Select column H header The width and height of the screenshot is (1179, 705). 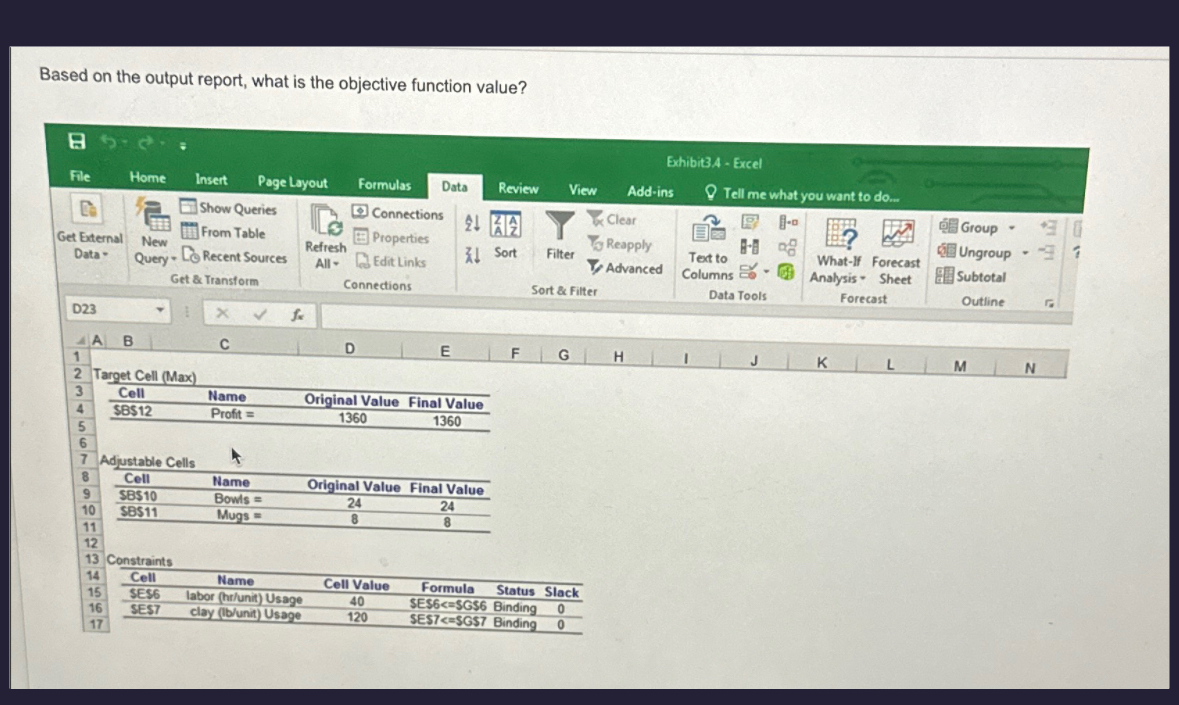(x=618, y=356)
